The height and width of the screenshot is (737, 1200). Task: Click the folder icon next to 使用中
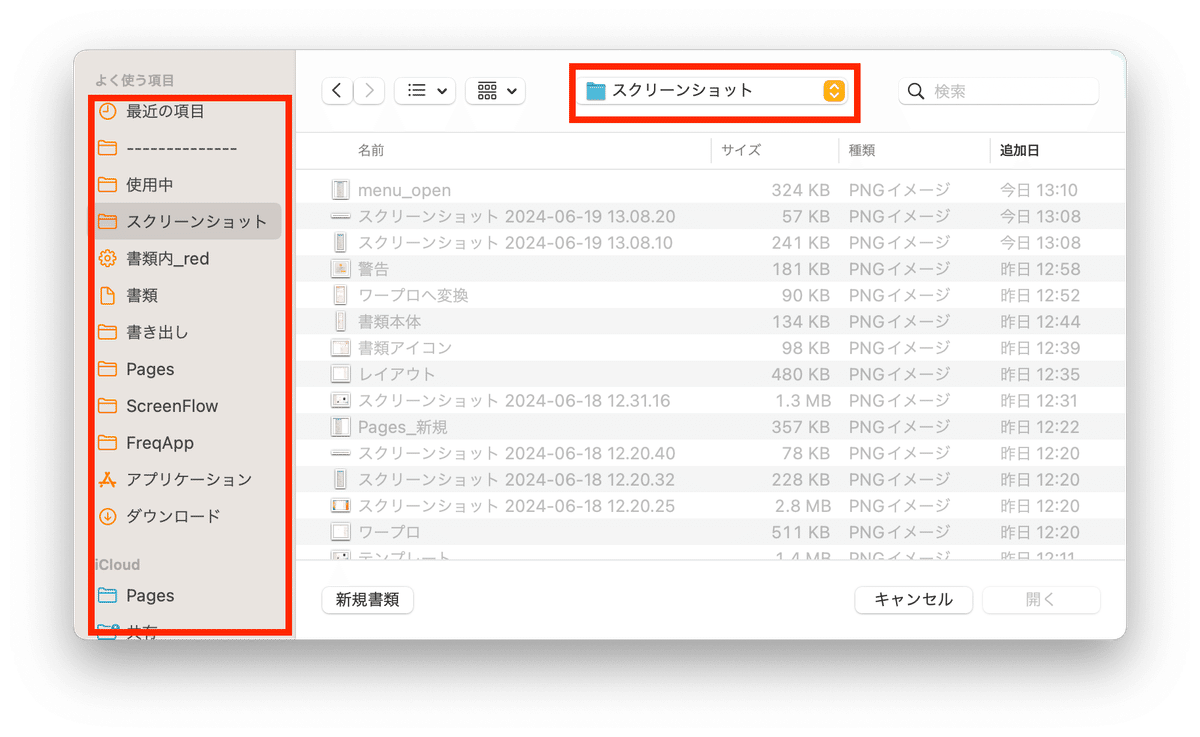107,185
